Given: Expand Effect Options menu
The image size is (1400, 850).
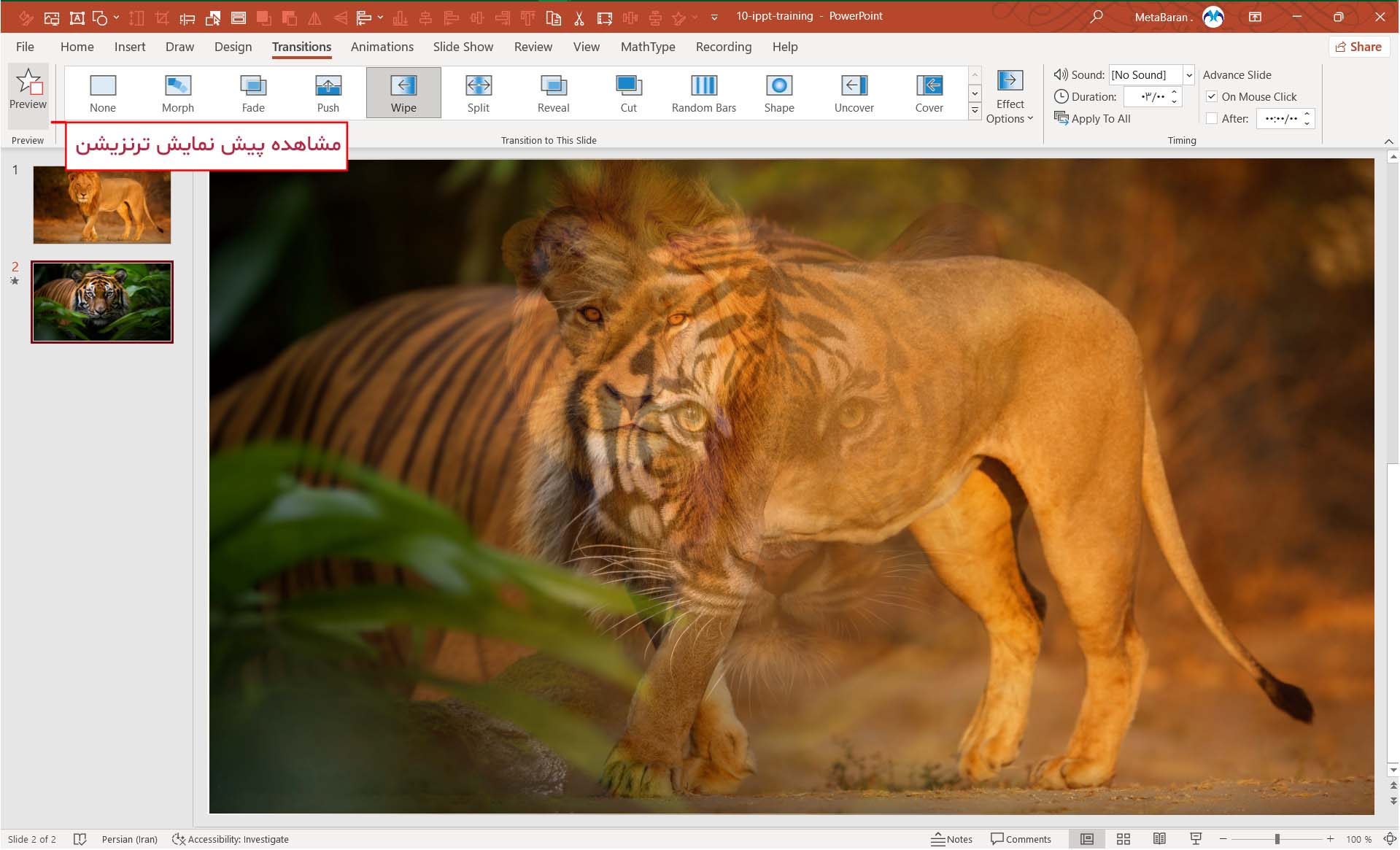Looking at the screenshot, I should pyautogui.click(x=1010, y=97).
